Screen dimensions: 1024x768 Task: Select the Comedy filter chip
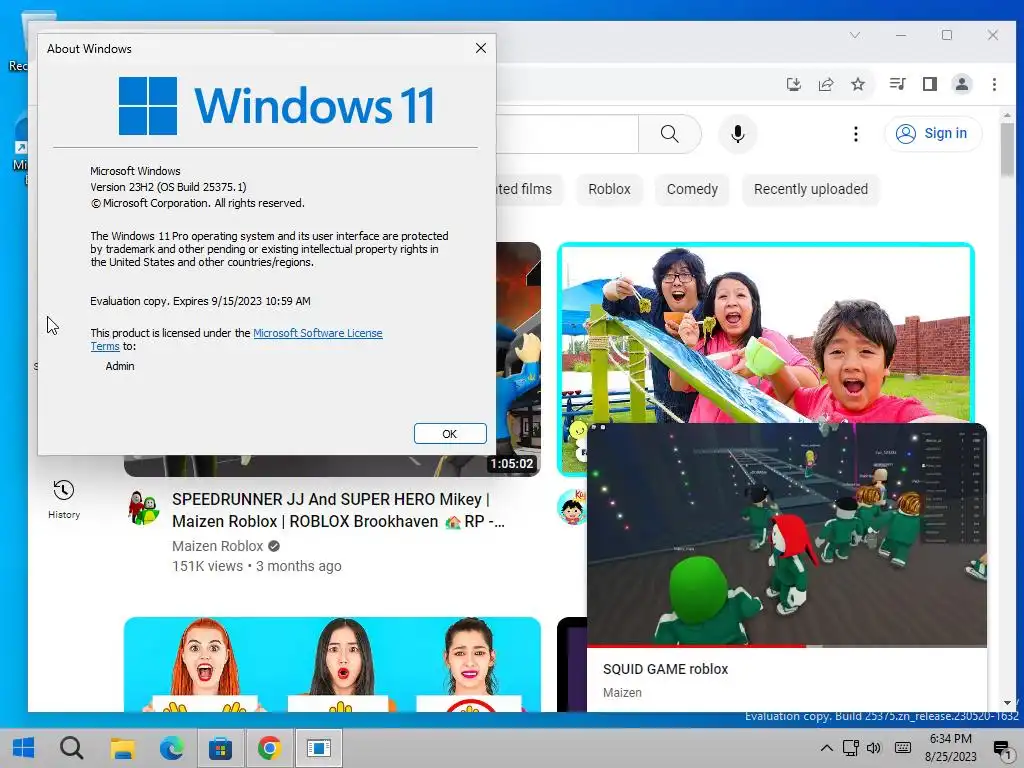click(x=692, y=189)
